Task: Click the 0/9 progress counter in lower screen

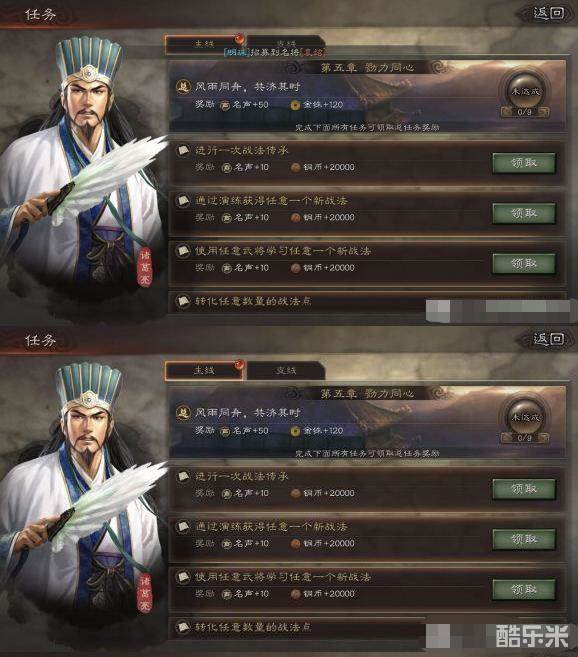Action: pyautogui.click(x=525, y=438)
